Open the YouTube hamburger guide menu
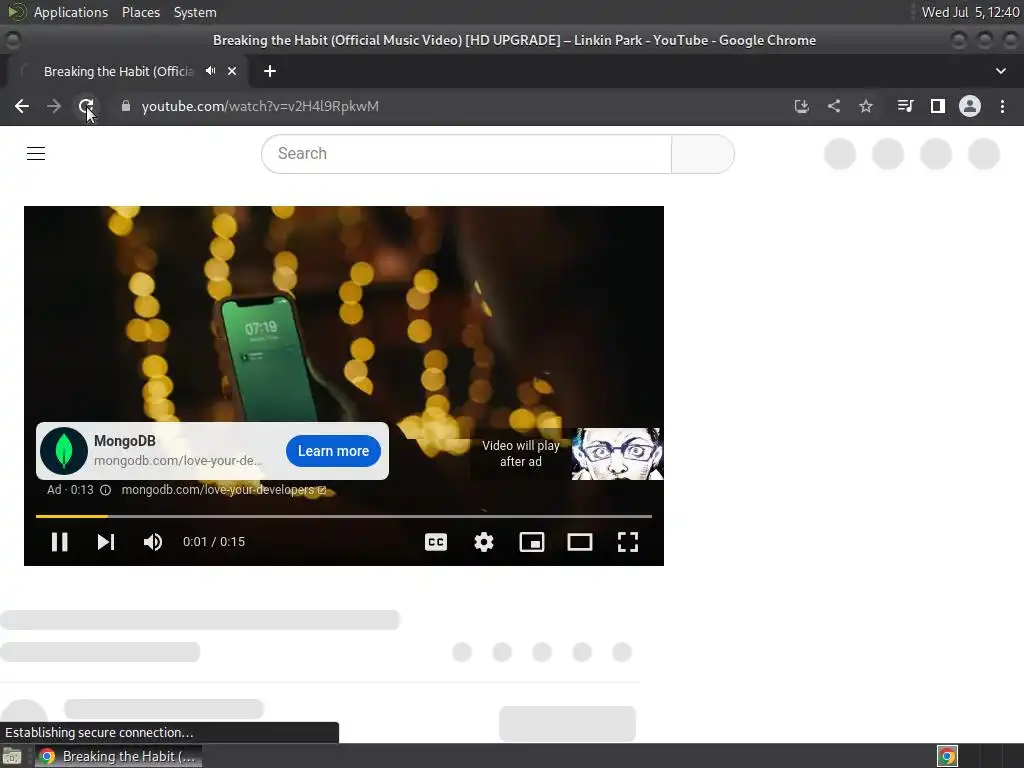Viewport: 1024px width, 768px height. coord(36,153)
